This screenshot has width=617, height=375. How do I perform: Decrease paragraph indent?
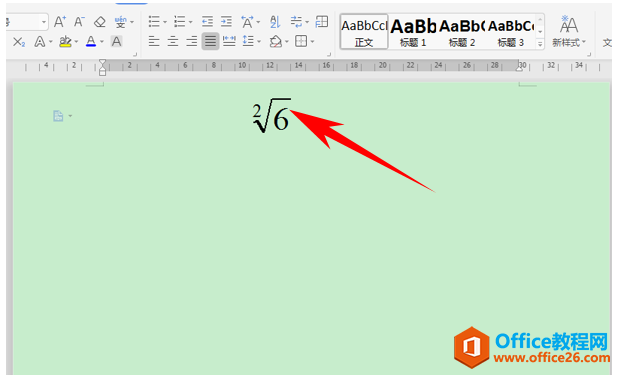point(207,22)
